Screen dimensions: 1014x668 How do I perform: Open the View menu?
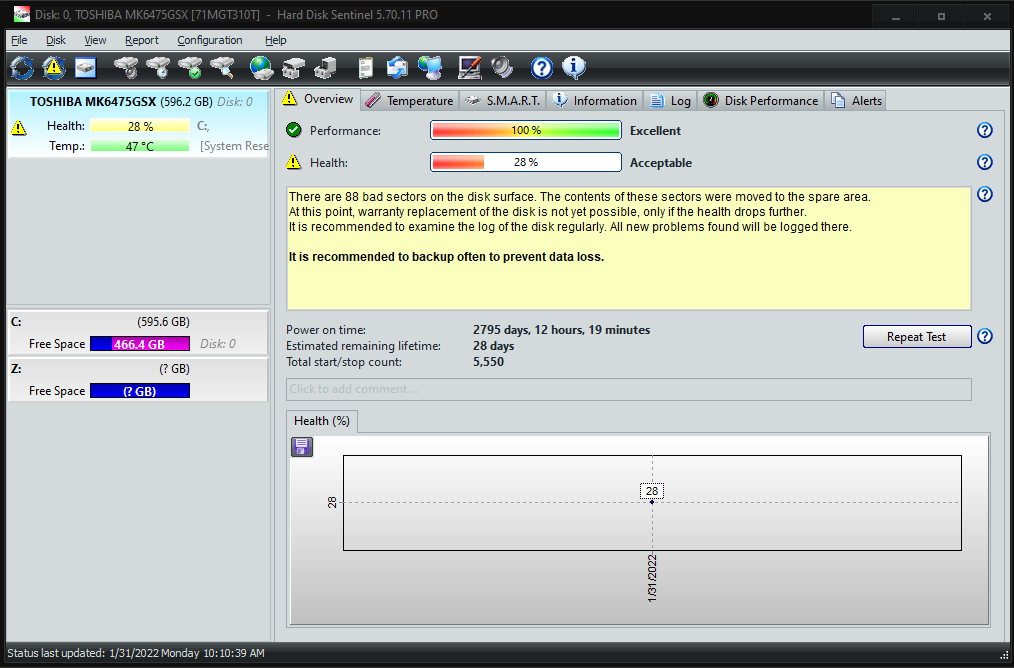click(95, 40)
